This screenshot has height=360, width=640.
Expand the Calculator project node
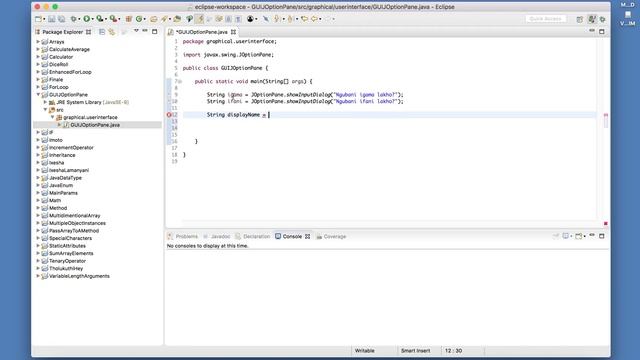pyautogui.click(x=38, y=57)
